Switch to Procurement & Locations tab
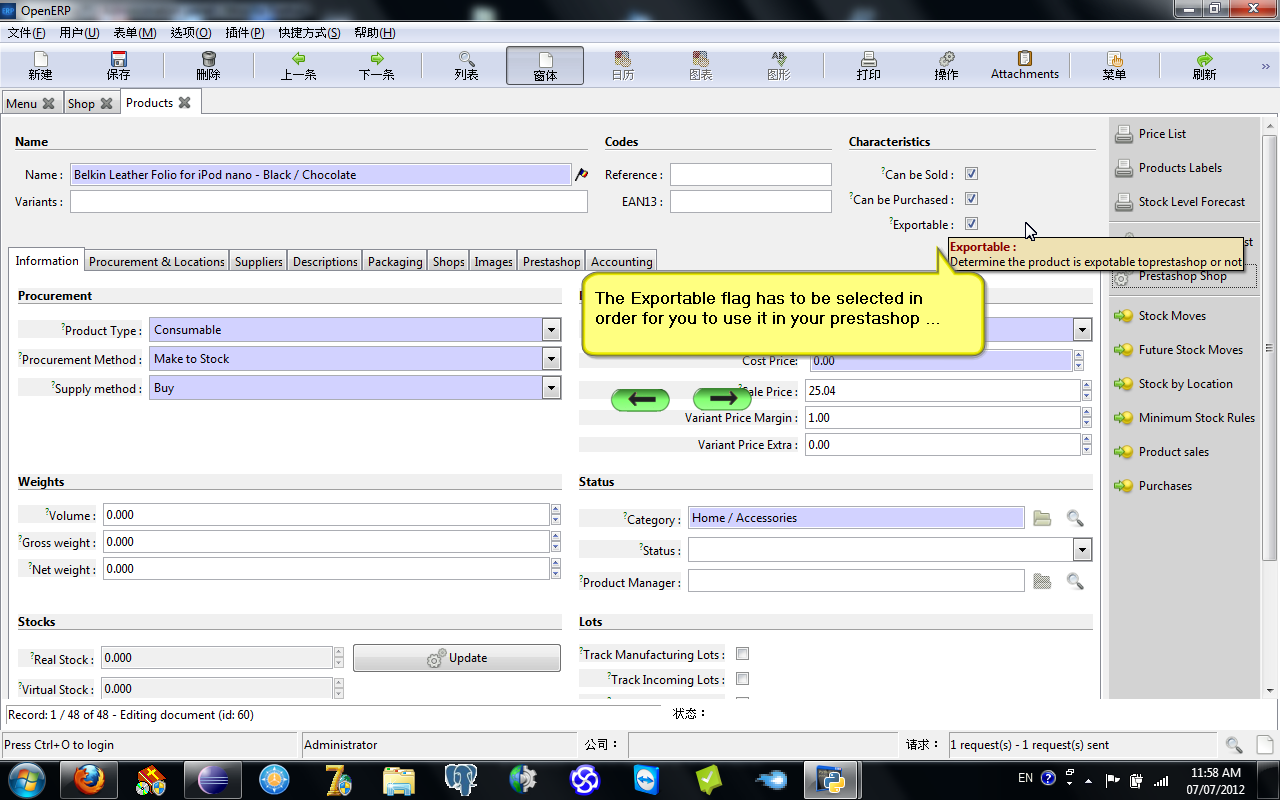 (157, 262)
